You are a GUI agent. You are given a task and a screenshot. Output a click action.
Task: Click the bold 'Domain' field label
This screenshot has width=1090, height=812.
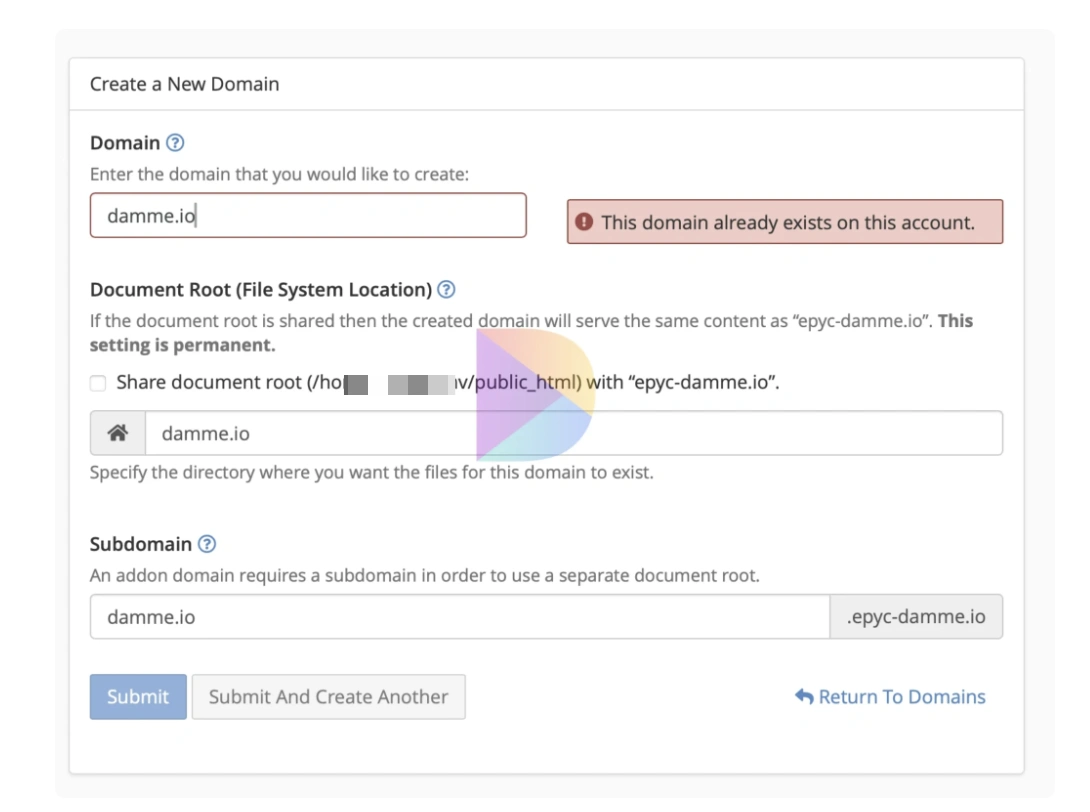[x=125, y=143]
